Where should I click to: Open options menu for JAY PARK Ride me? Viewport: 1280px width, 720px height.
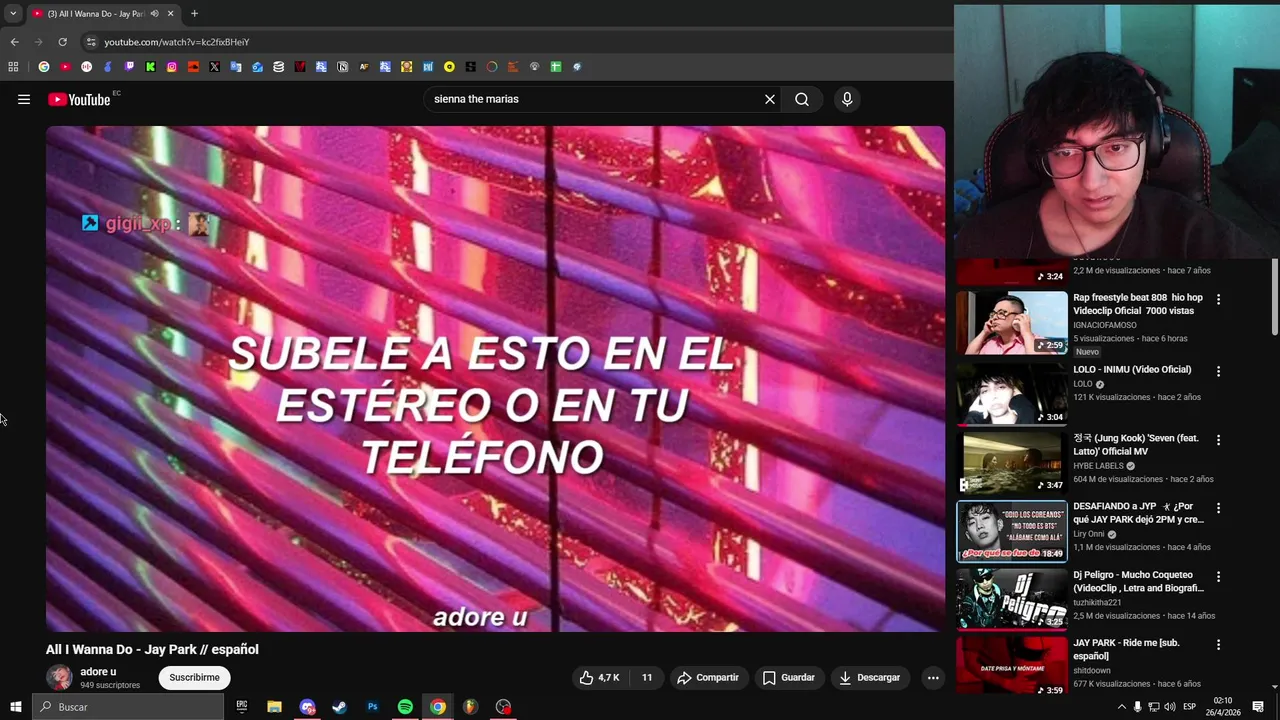[1218, 645]
